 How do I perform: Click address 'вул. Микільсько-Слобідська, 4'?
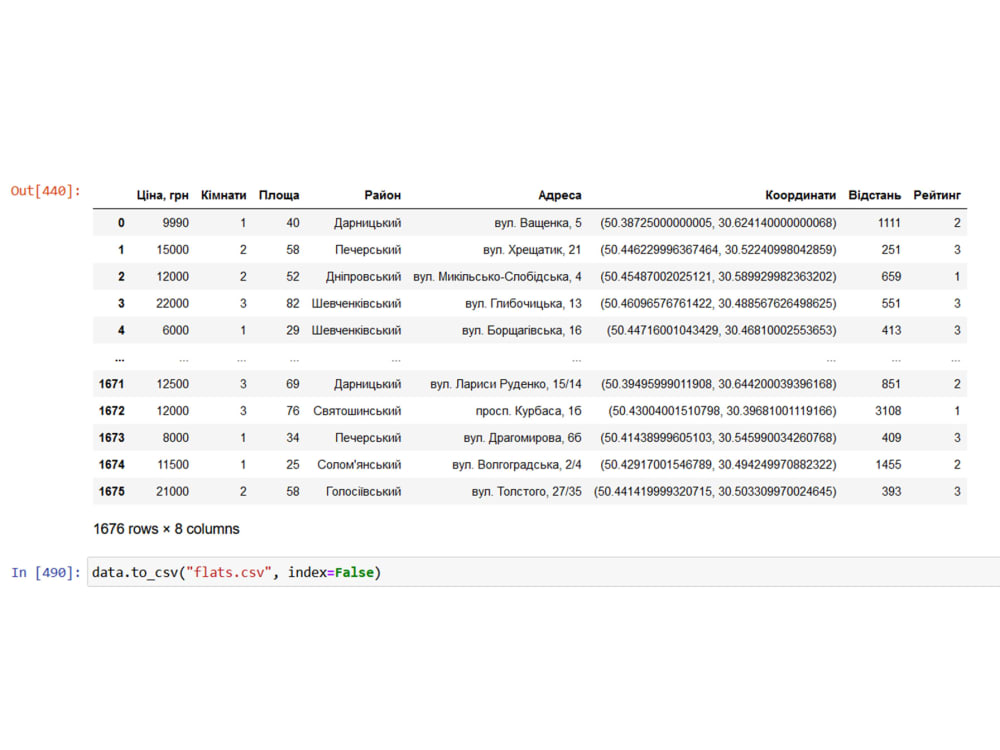pos(497,276)
